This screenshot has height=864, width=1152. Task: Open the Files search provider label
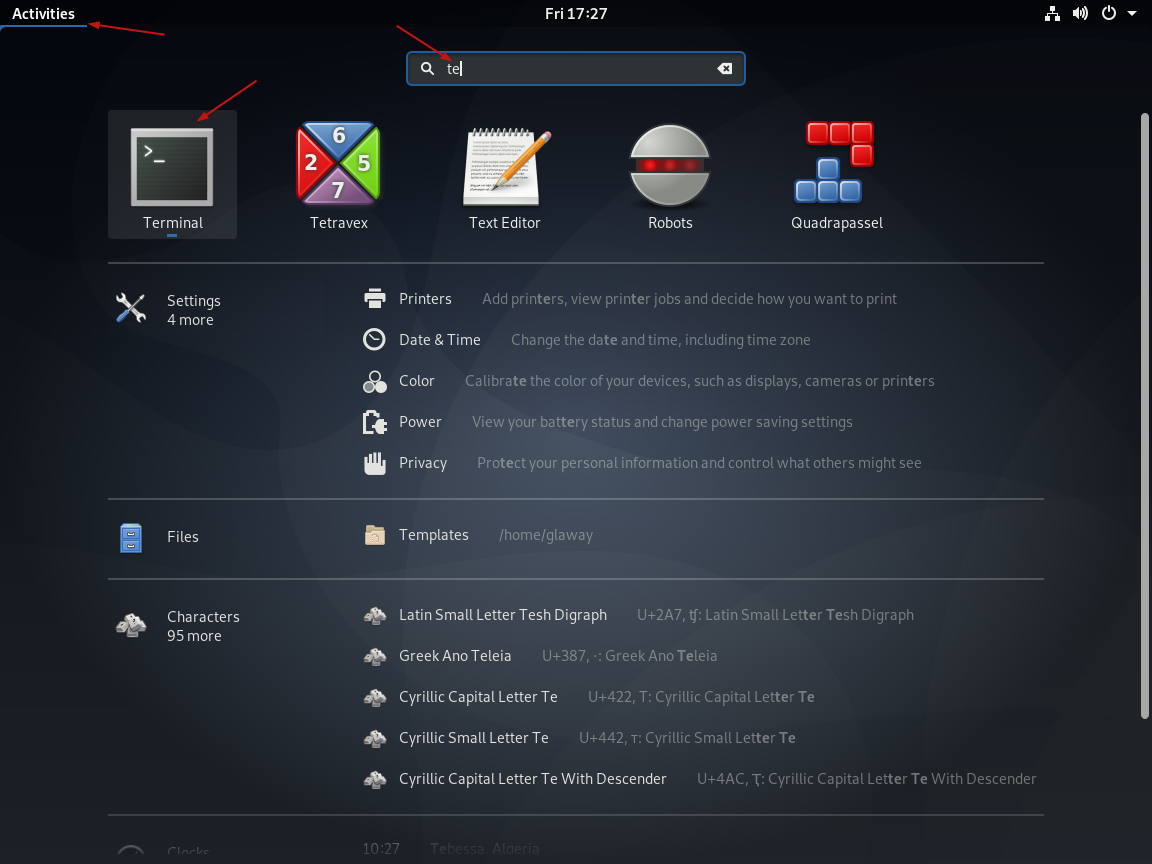click(x=182, y=536)
